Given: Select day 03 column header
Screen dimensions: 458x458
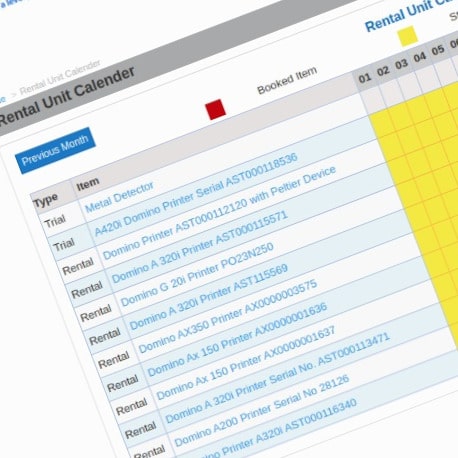Looking at the screenshot, I should click(x=401, y=64).
